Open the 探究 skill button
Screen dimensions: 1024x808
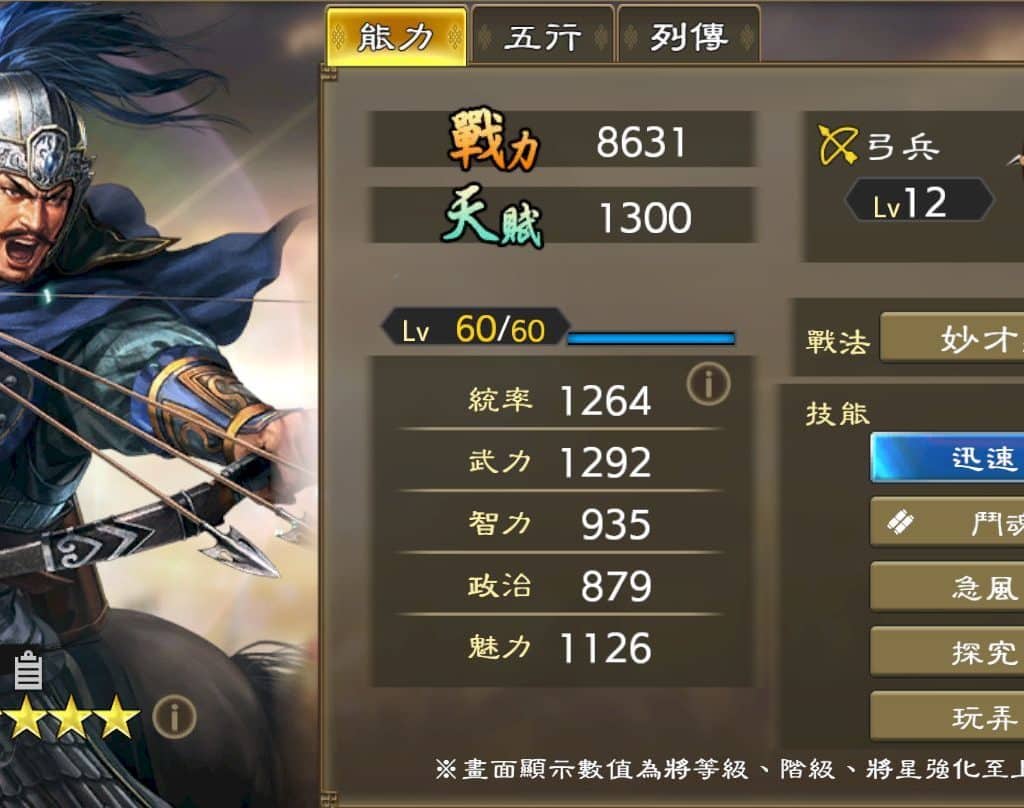click(x=947, y=651)
